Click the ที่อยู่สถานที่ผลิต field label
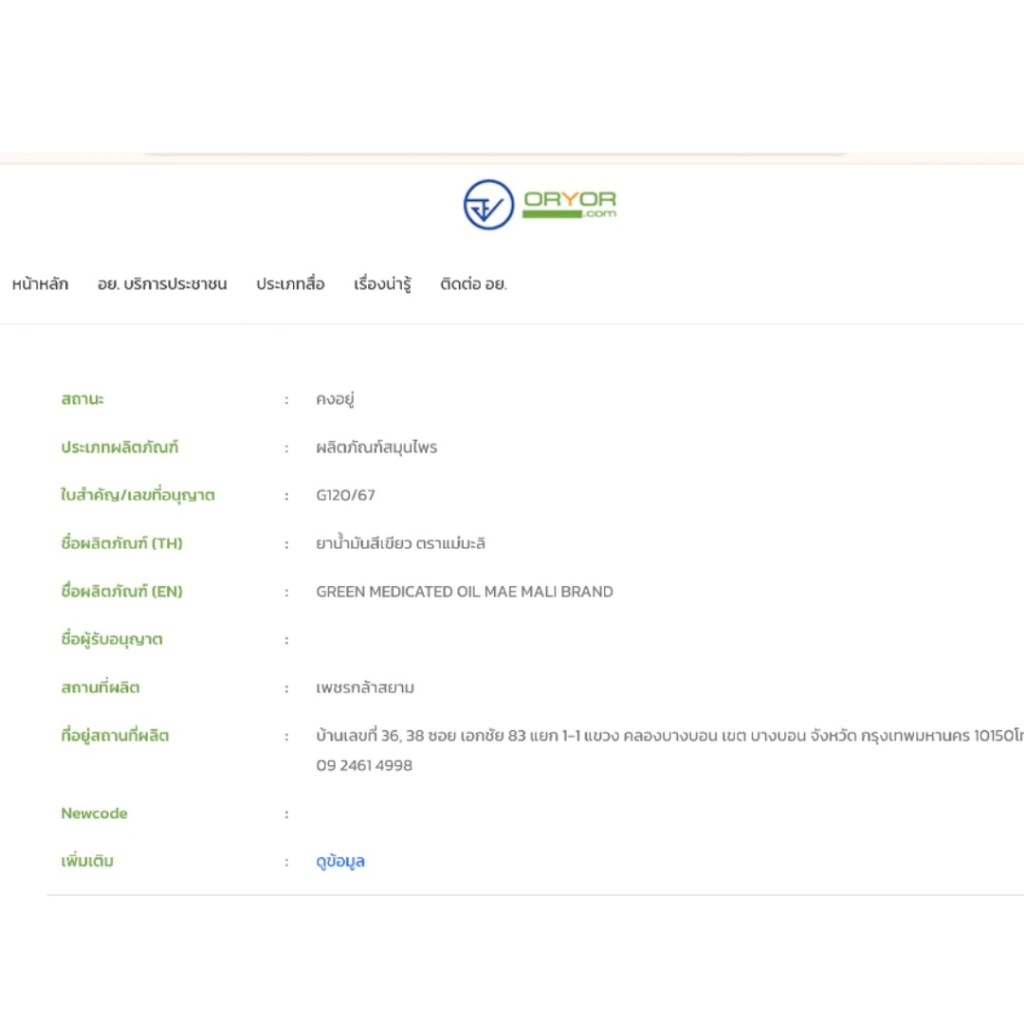Image resolution: width=1024 pixels, height=1024 pixels. click(115, 735)
